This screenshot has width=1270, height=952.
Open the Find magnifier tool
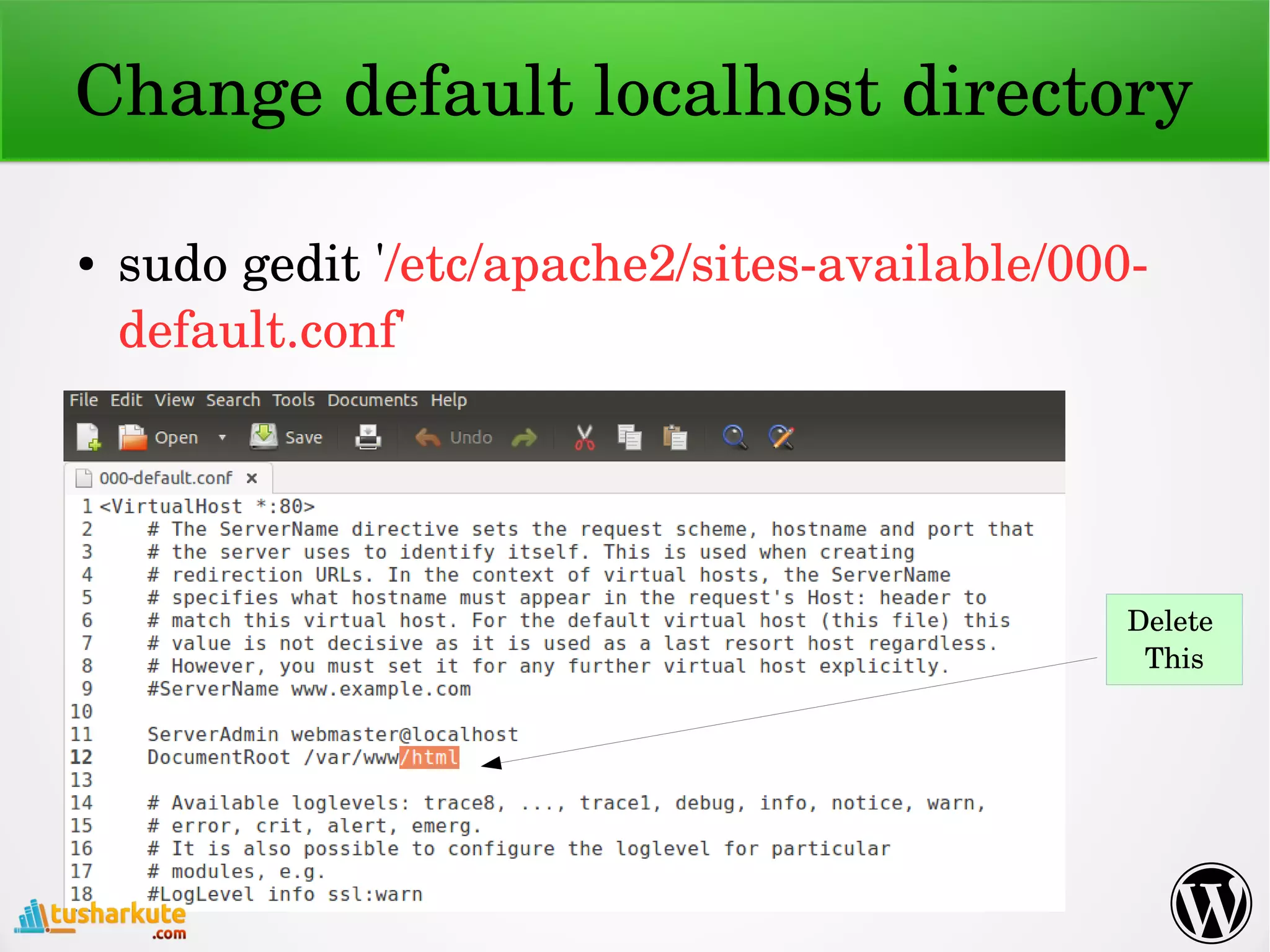tap(735, 437)
